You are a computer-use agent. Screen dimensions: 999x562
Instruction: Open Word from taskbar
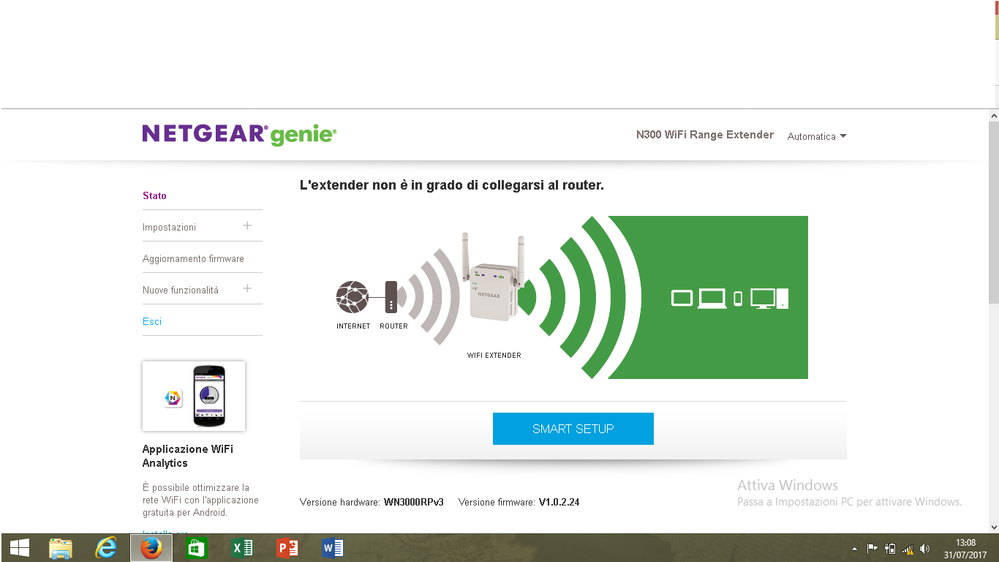[333, 548]
